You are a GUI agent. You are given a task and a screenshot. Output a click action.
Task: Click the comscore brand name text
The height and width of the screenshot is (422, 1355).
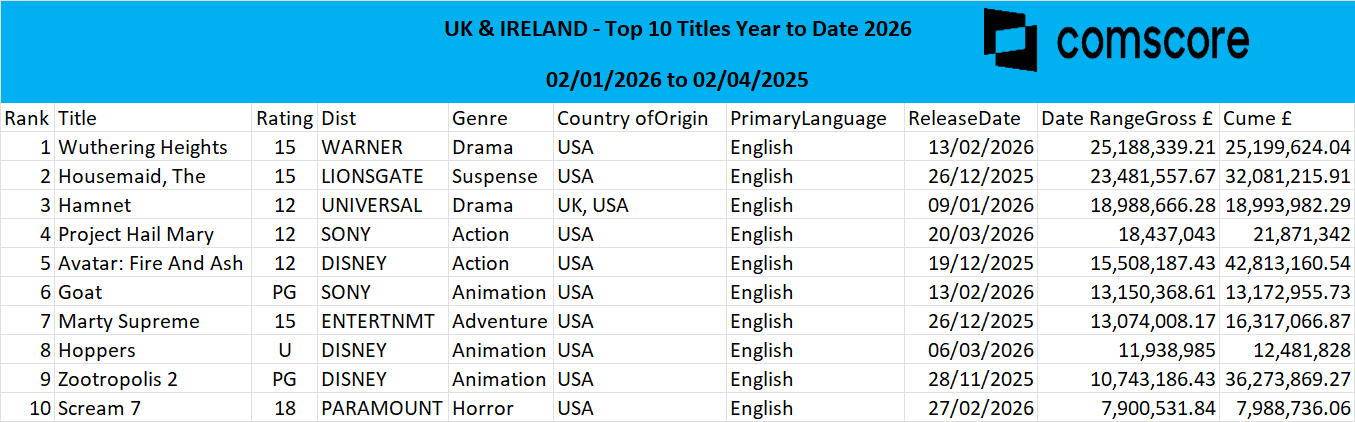pyautogui.click(x=1153, y=42)
